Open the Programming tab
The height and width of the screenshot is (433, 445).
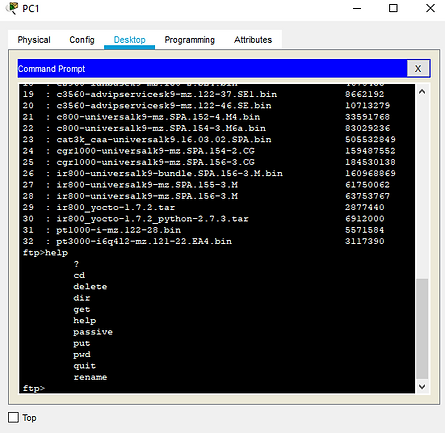coord(189,40)
